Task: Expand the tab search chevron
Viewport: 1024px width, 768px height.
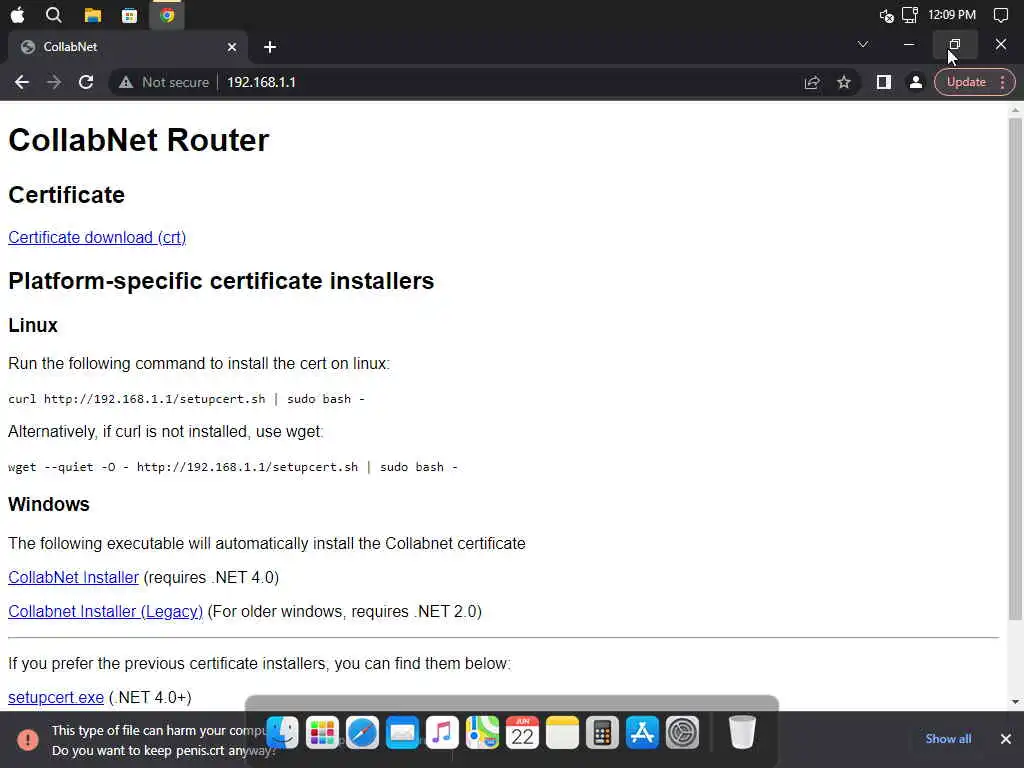Action: (x=863, y=44)
